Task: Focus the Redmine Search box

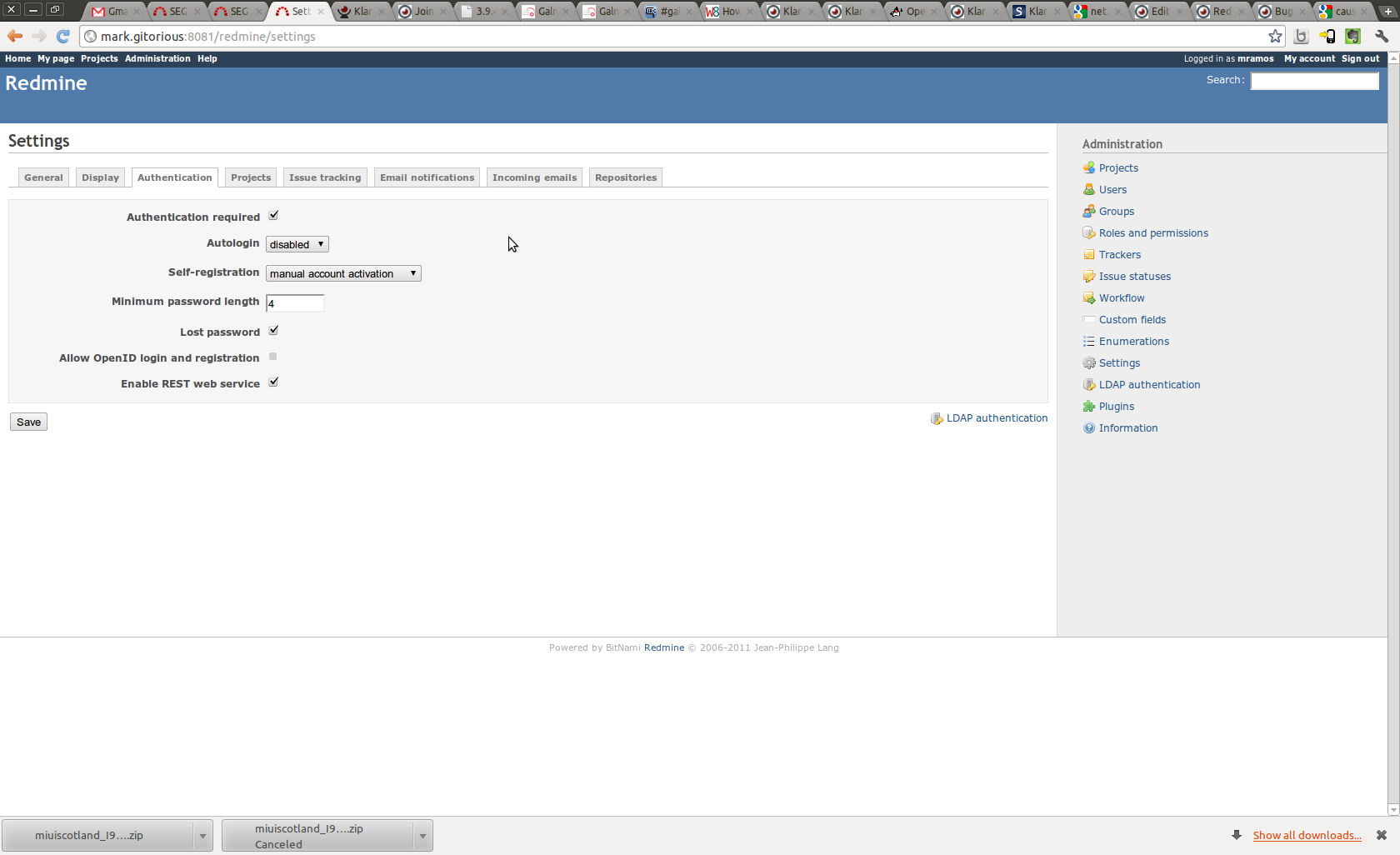Action: pos(1314,81)
